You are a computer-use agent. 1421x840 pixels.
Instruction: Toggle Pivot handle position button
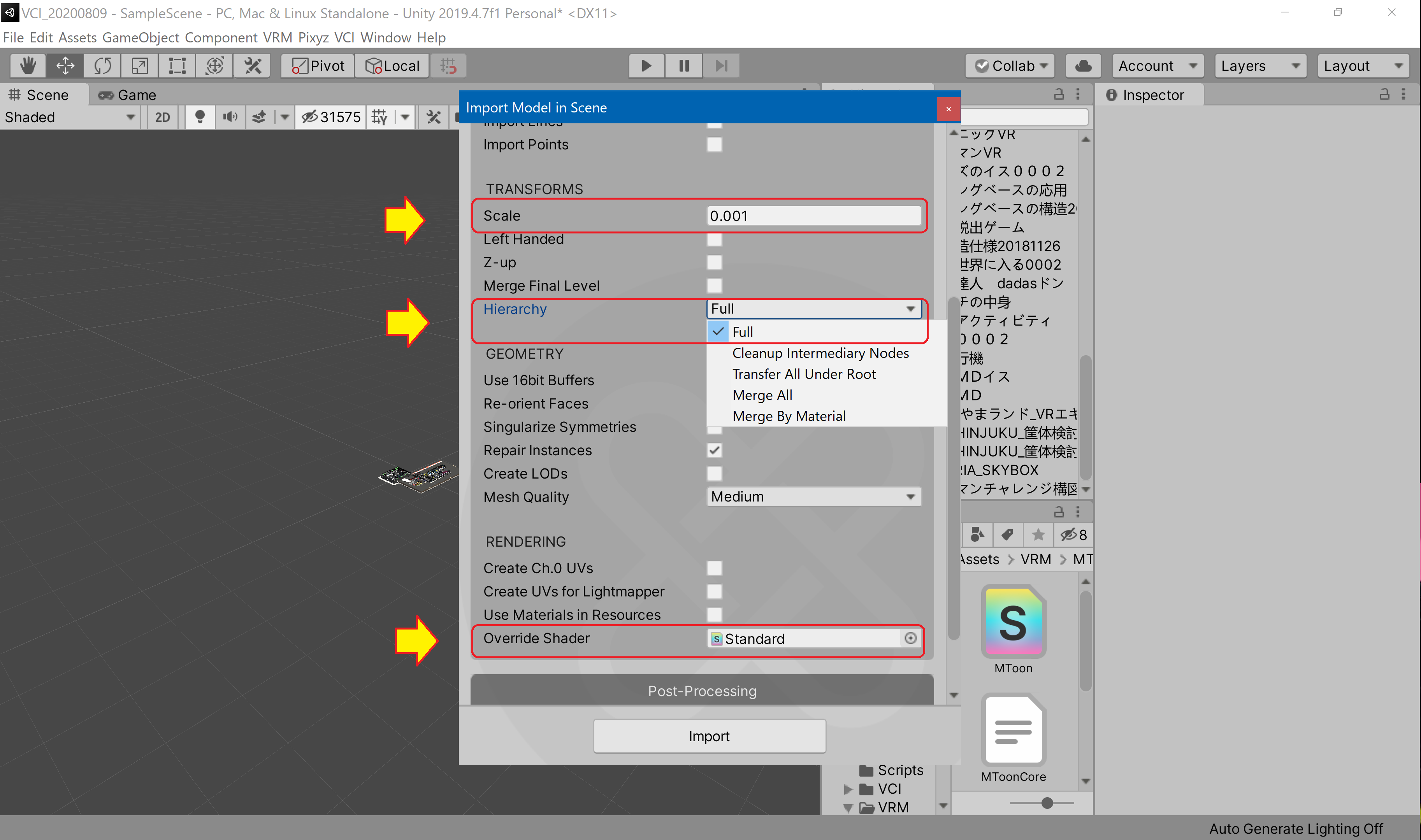point(318,66)
